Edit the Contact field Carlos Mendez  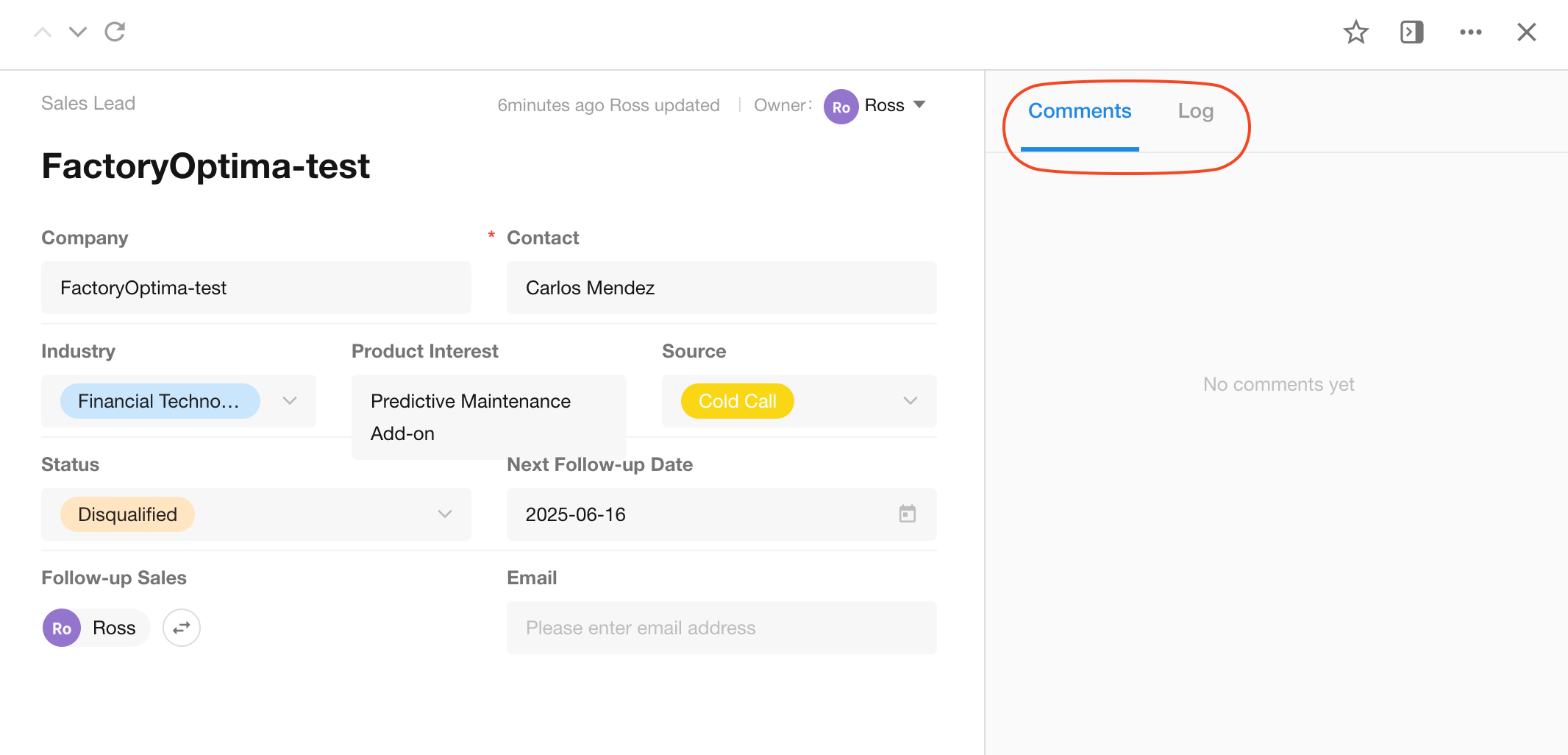[x=721, y=288]
